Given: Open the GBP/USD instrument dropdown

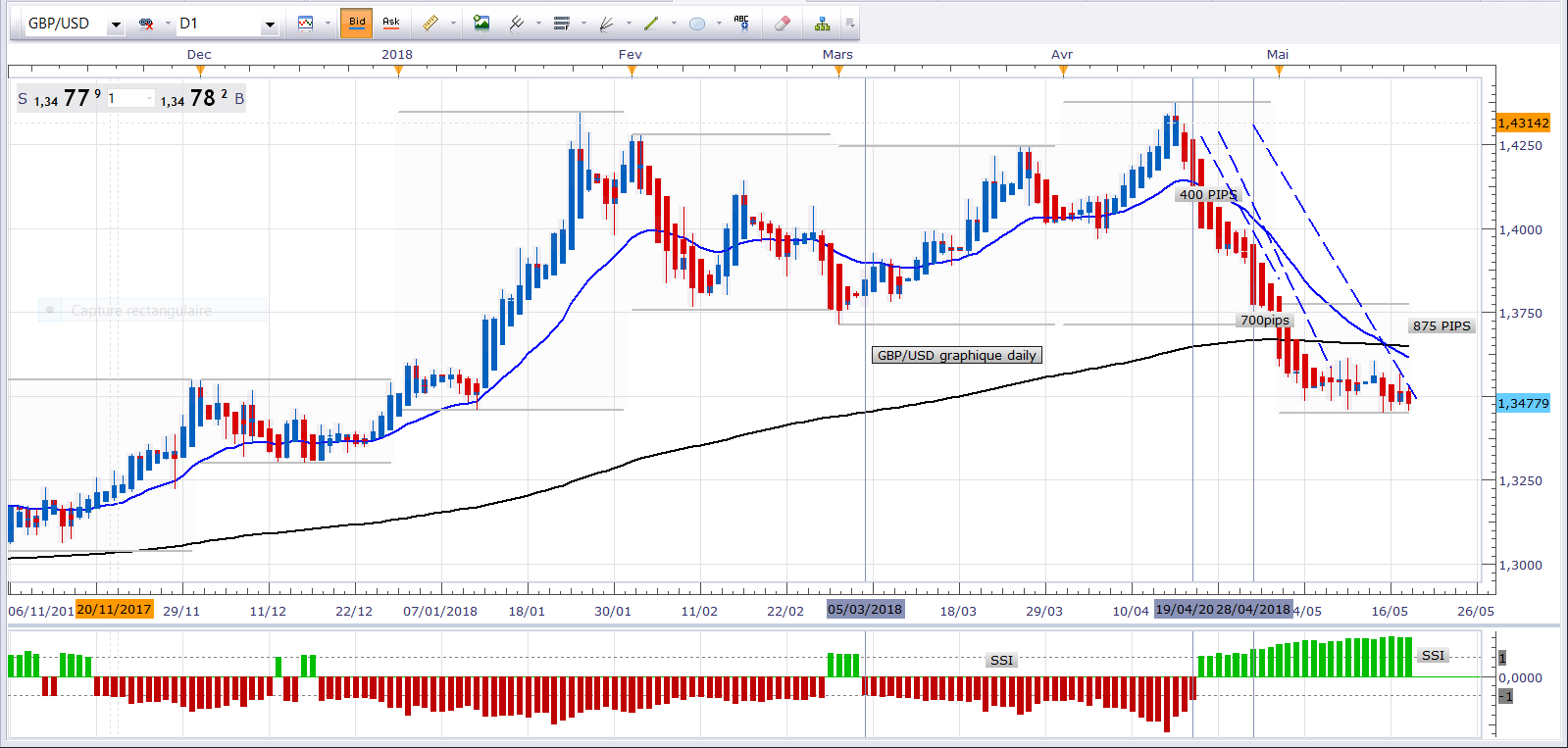Looking at the screenshot, I should 116,25.
